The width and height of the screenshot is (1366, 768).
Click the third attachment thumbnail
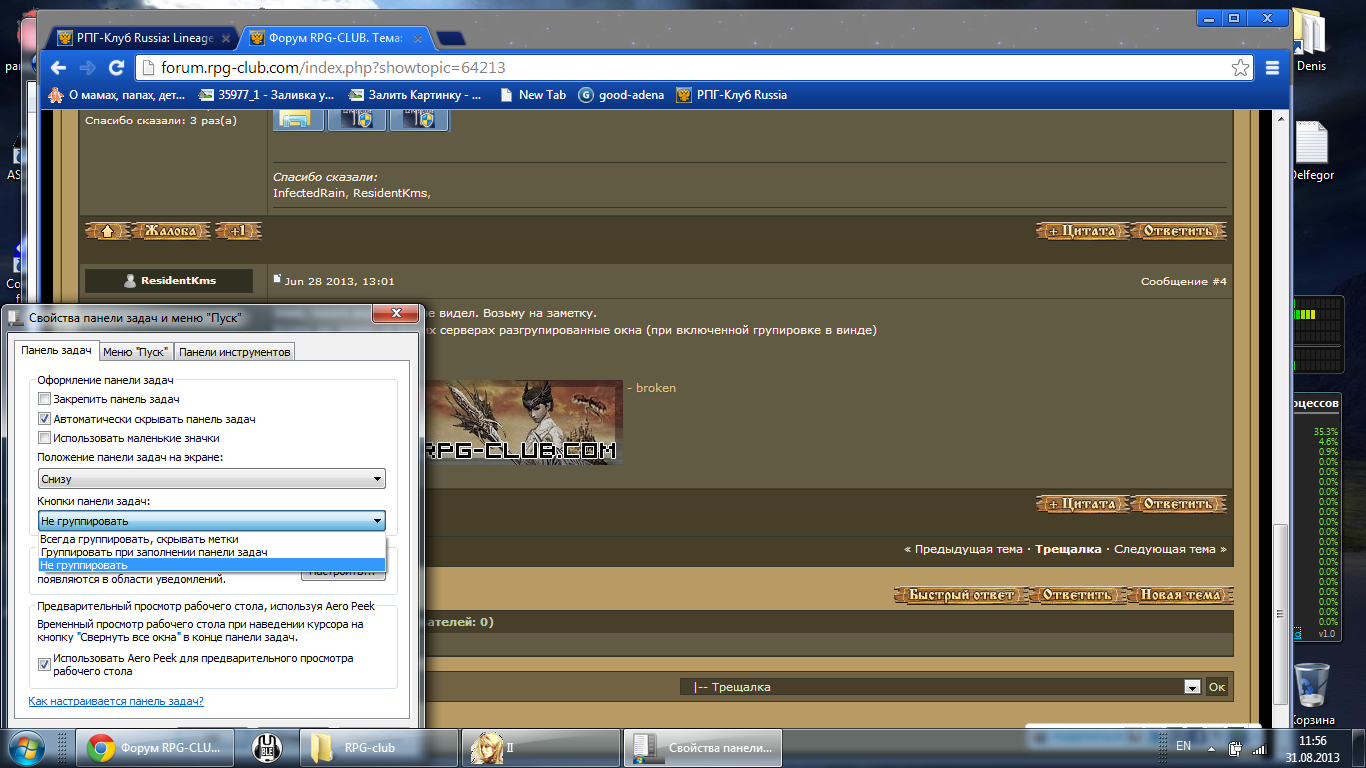tap(419, 120)
